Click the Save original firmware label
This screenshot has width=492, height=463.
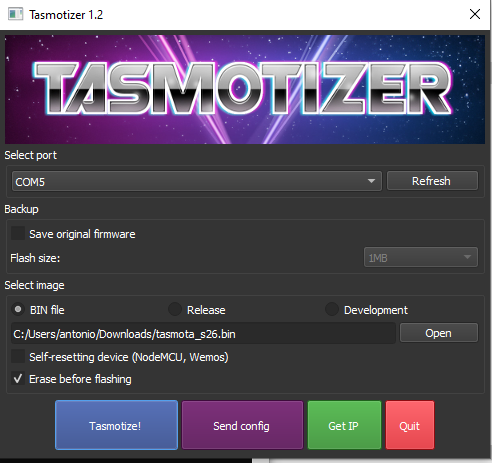82,234
